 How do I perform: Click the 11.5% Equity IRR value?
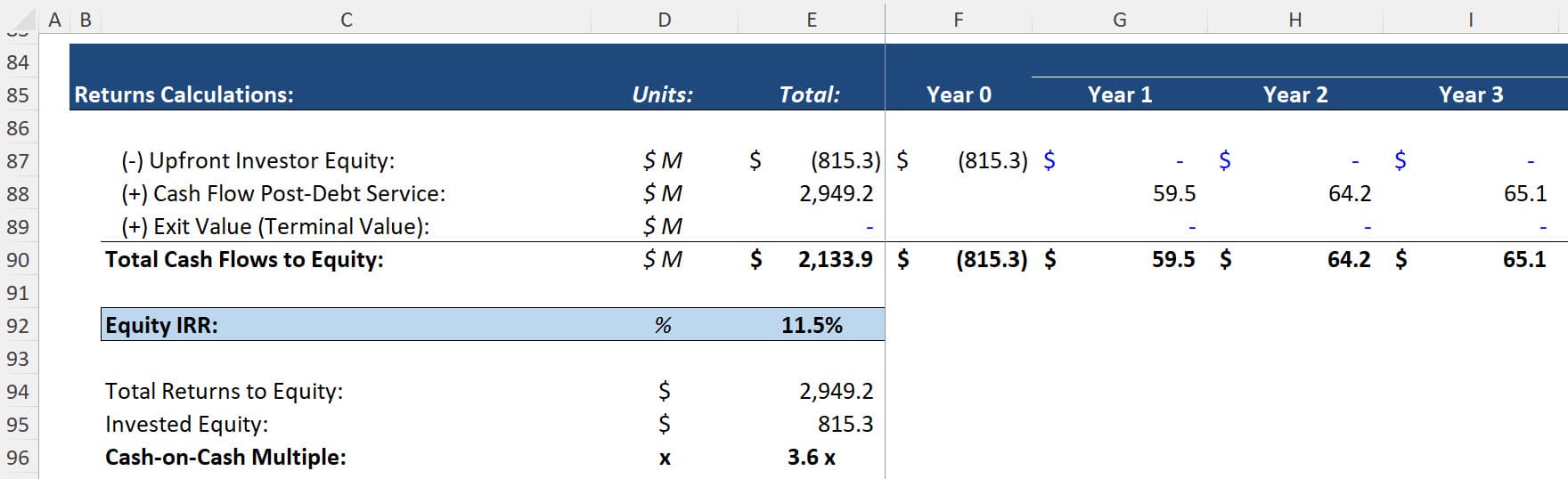(x=812, y=326)
